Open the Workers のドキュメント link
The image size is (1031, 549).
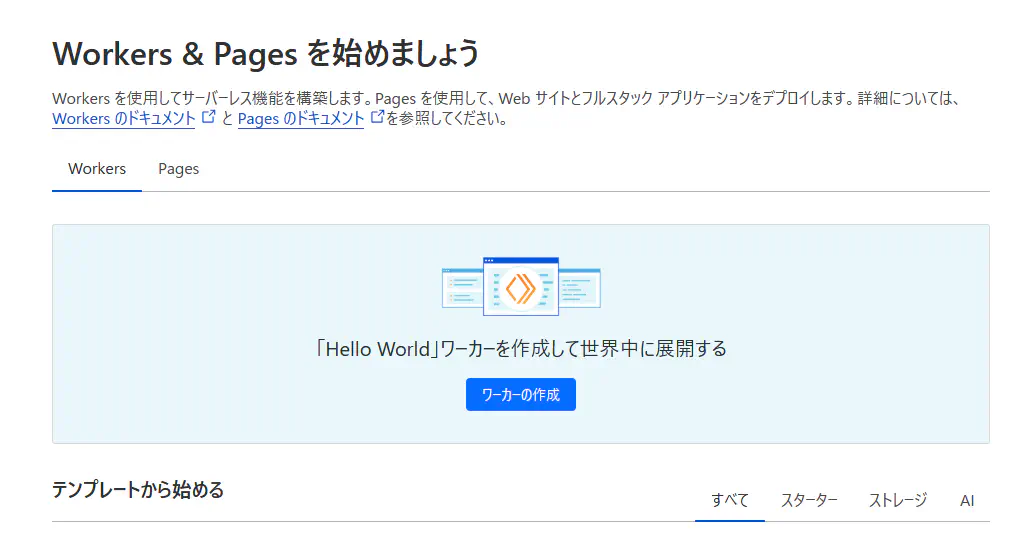[x=123, y=119]
